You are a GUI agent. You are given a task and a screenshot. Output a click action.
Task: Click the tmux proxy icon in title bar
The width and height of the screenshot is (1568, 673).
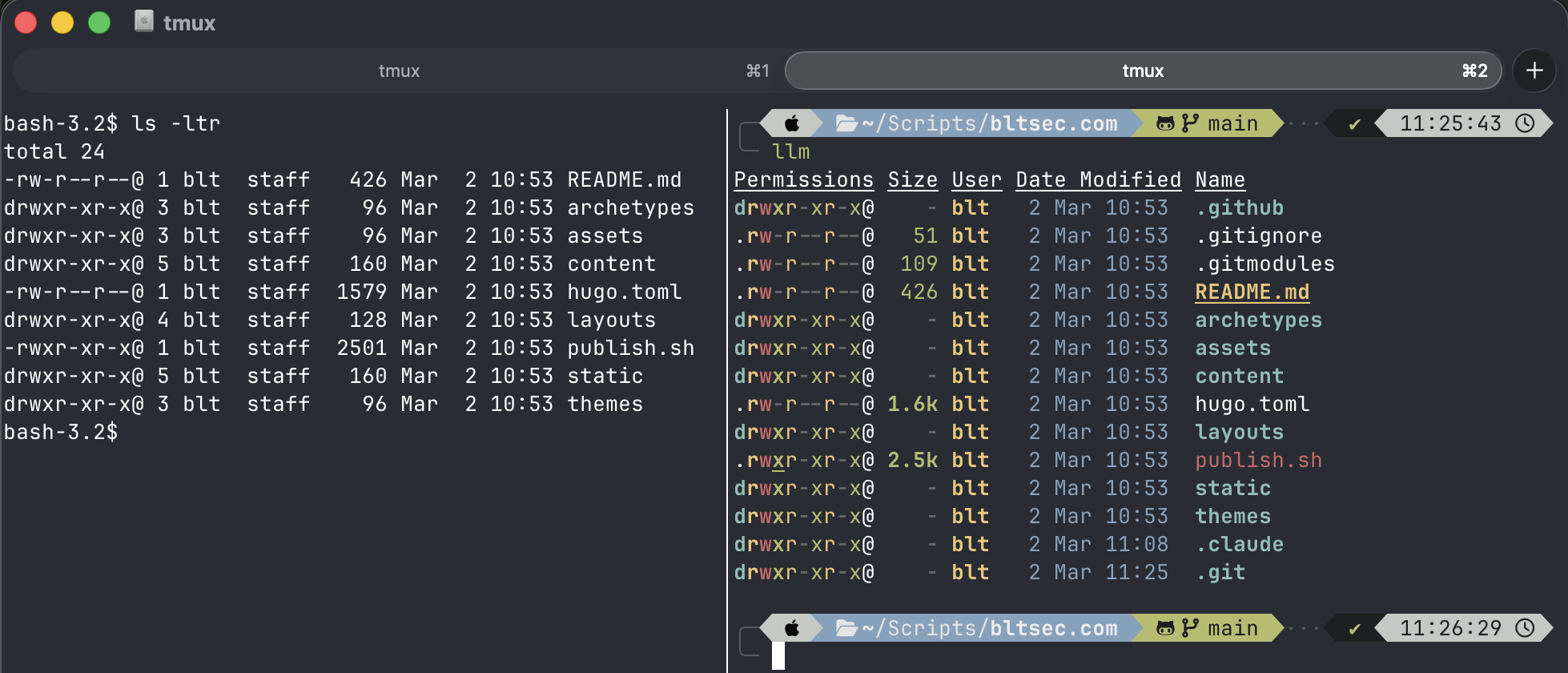pyautogui.click(x=144, y=22)
